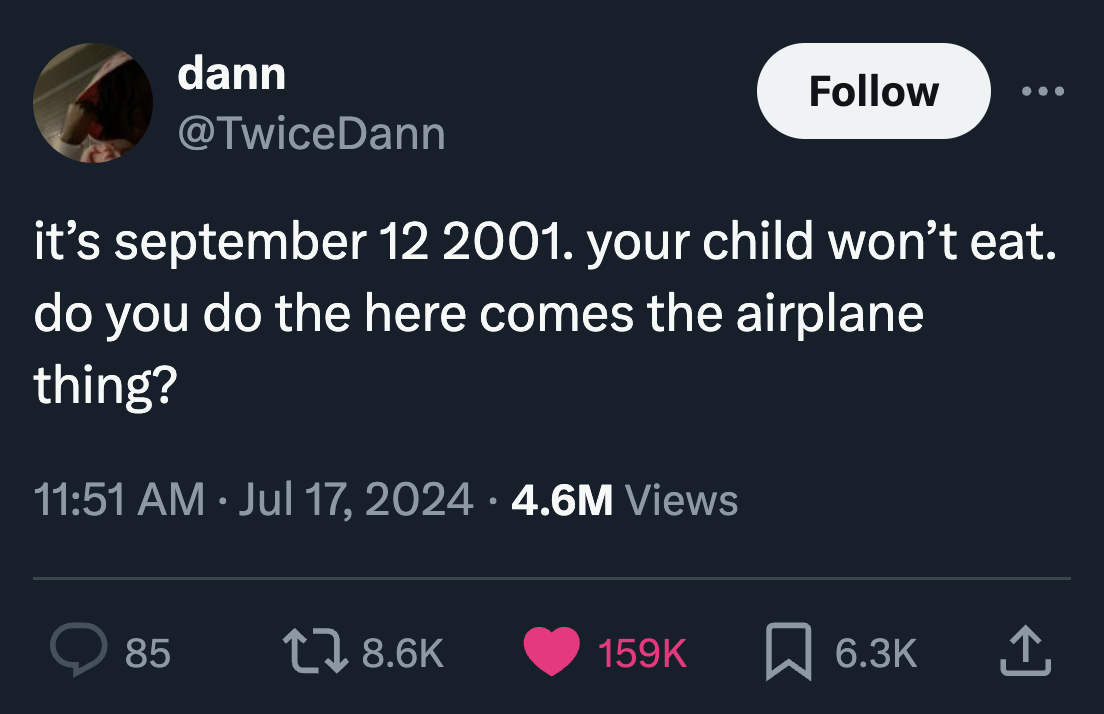Visit the @TwiceDann handle link
1104x714 pixels.
311,133
